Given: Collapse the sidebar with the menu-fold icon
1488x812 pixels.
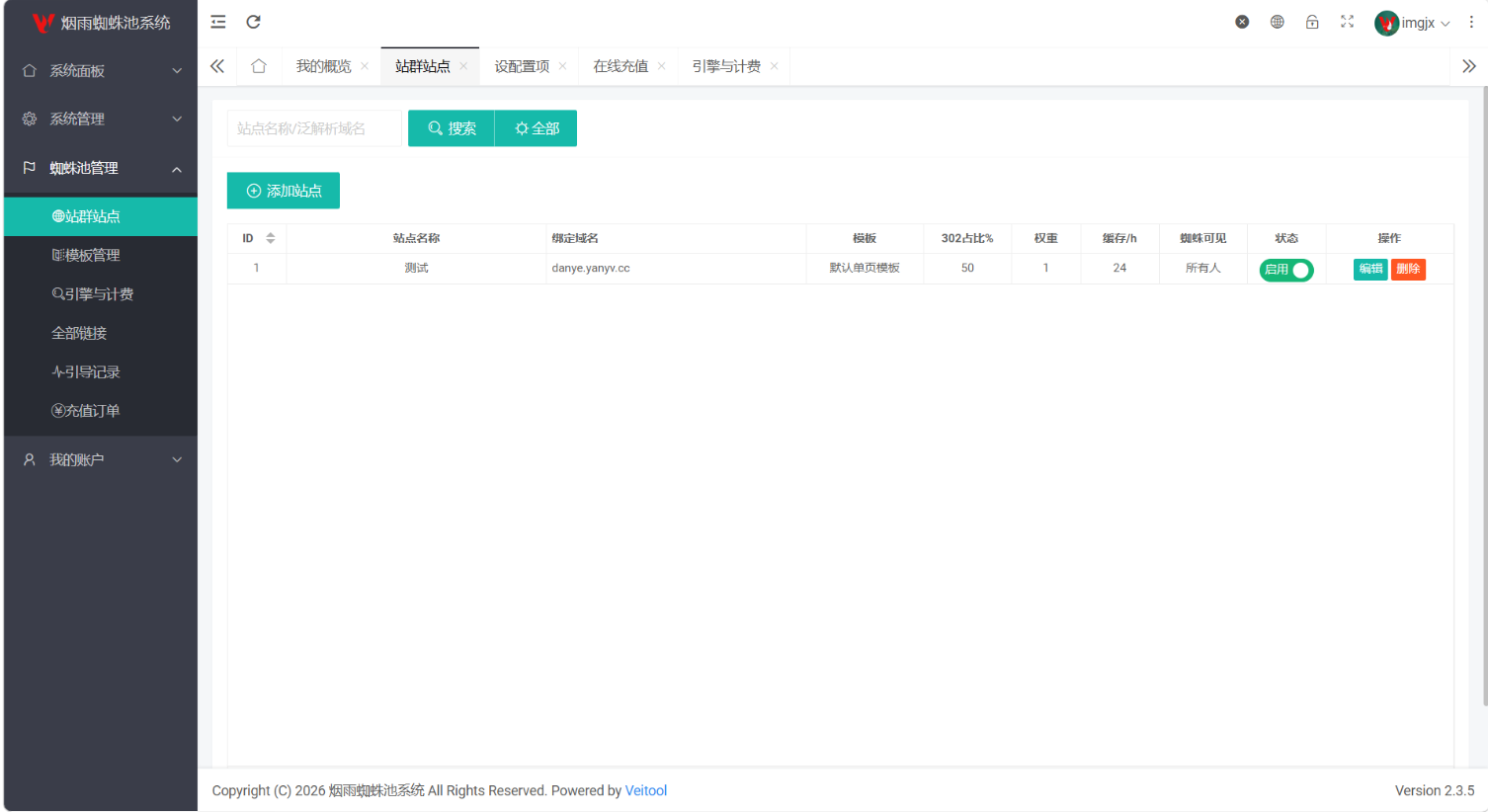Looking at the screenshot, I should tap(218, 22).
